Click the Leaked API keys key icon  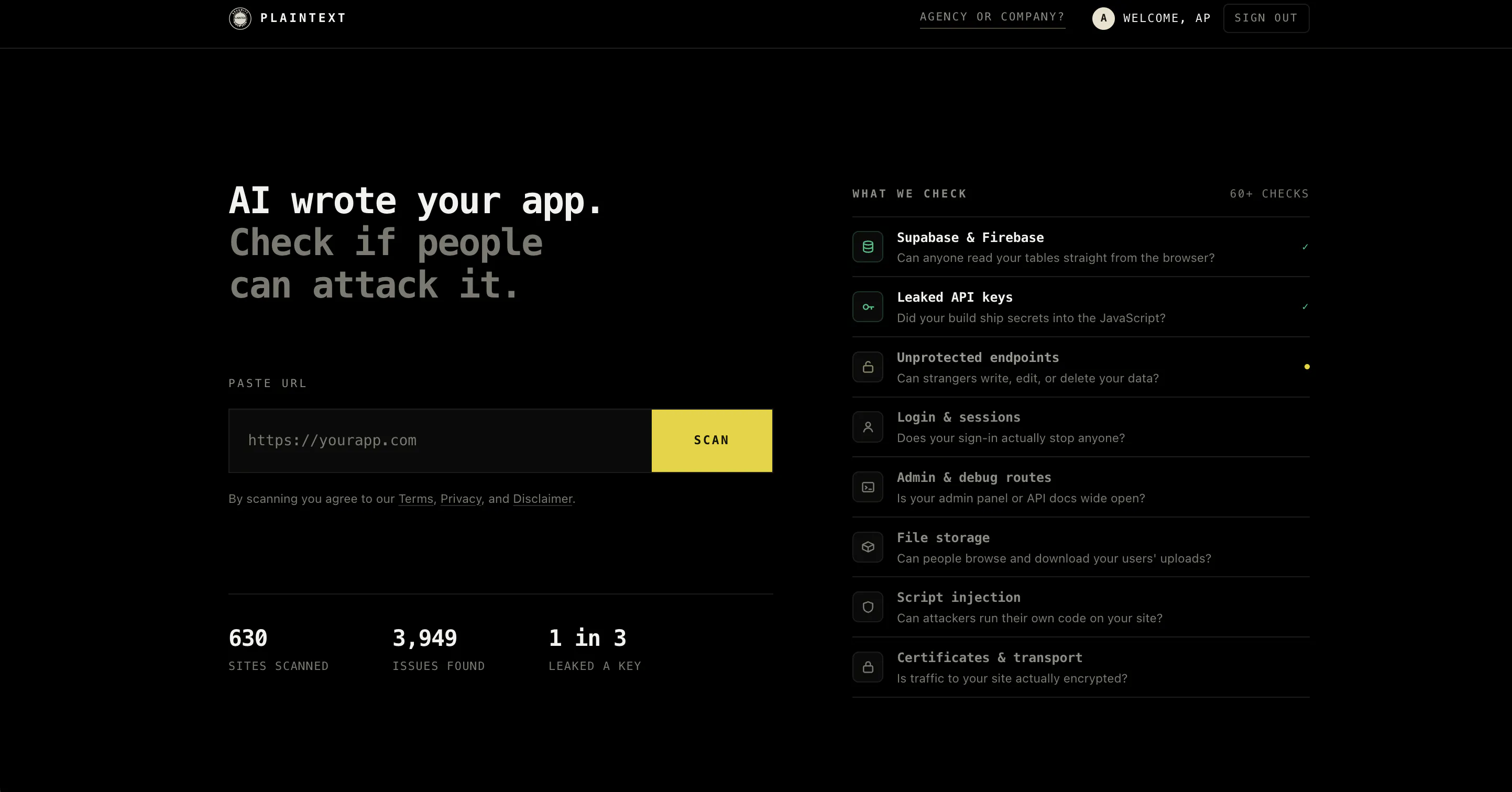click(x=868, y=307)
